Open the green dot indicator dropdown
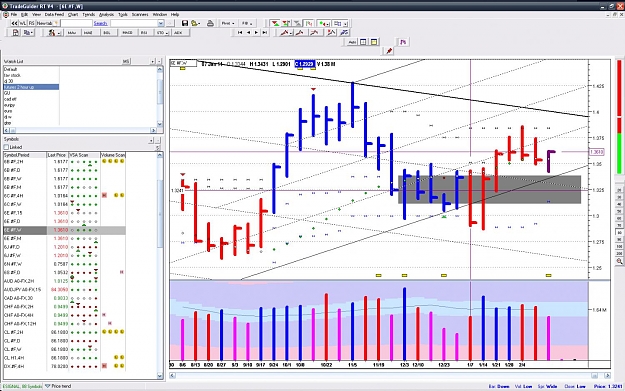This screenshot has height=391, width=625. [x=323, y=23]
